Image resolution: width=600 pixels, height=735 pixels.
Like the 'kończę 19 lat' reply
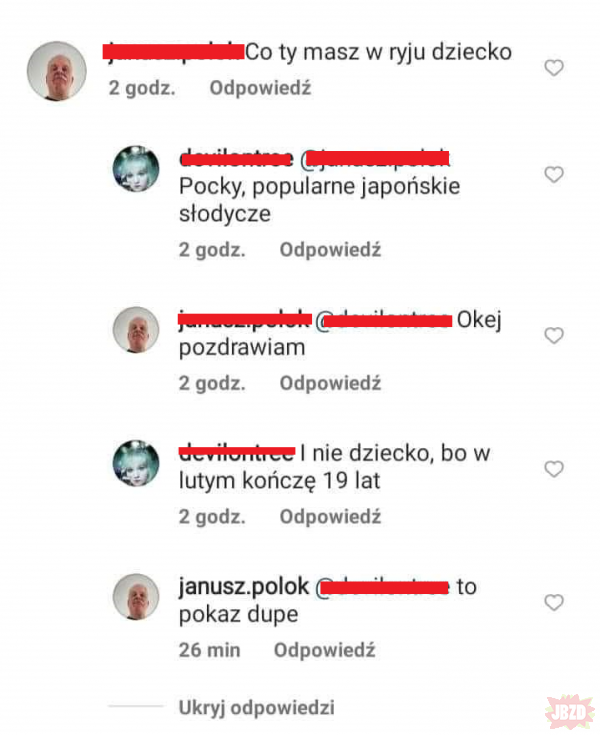[554, 469]
